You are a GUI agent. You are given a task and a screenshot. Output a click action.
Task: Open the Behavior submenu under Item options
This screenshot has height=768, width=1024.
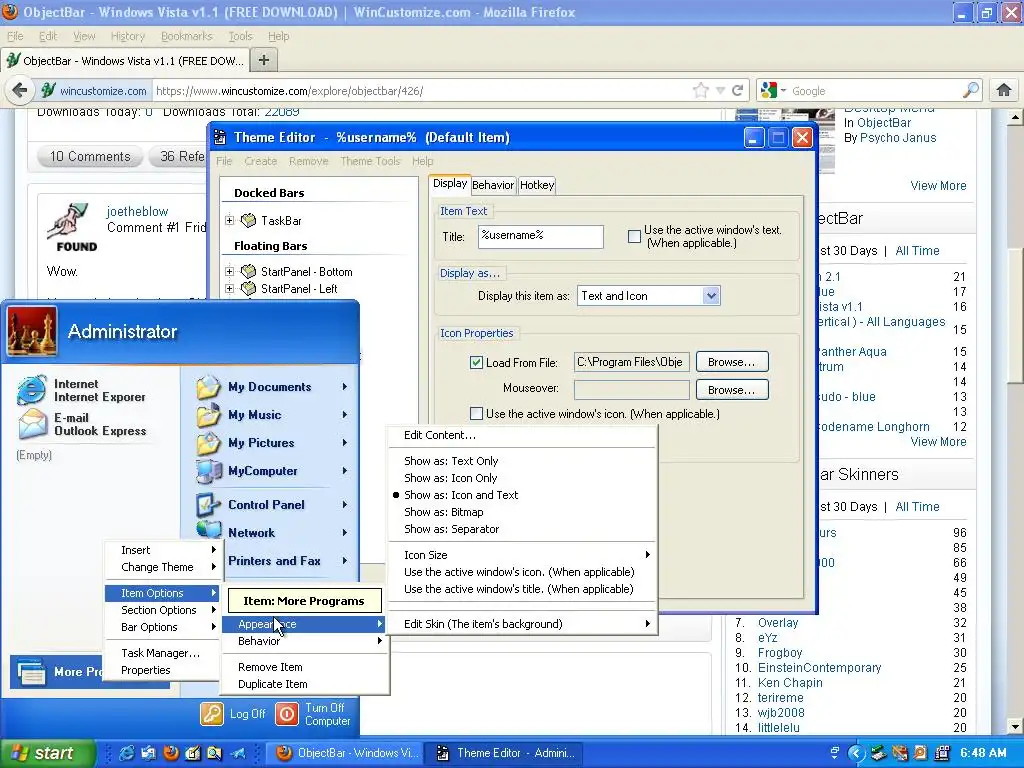[306, 641]
